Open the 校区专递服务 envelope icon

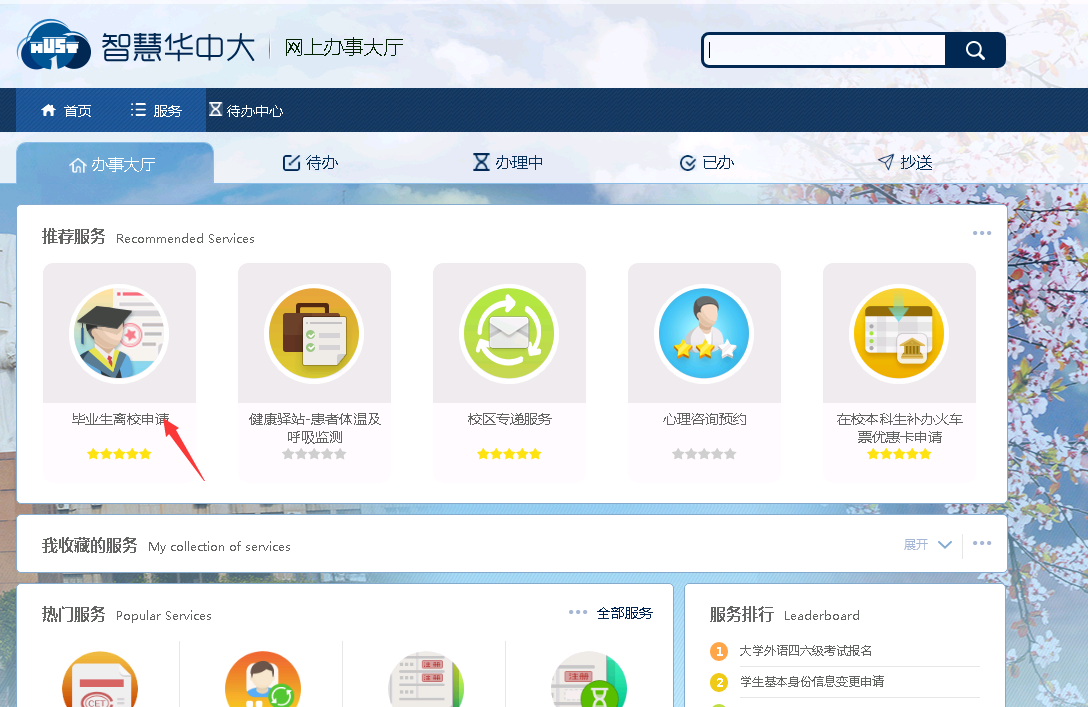[509, 333]
